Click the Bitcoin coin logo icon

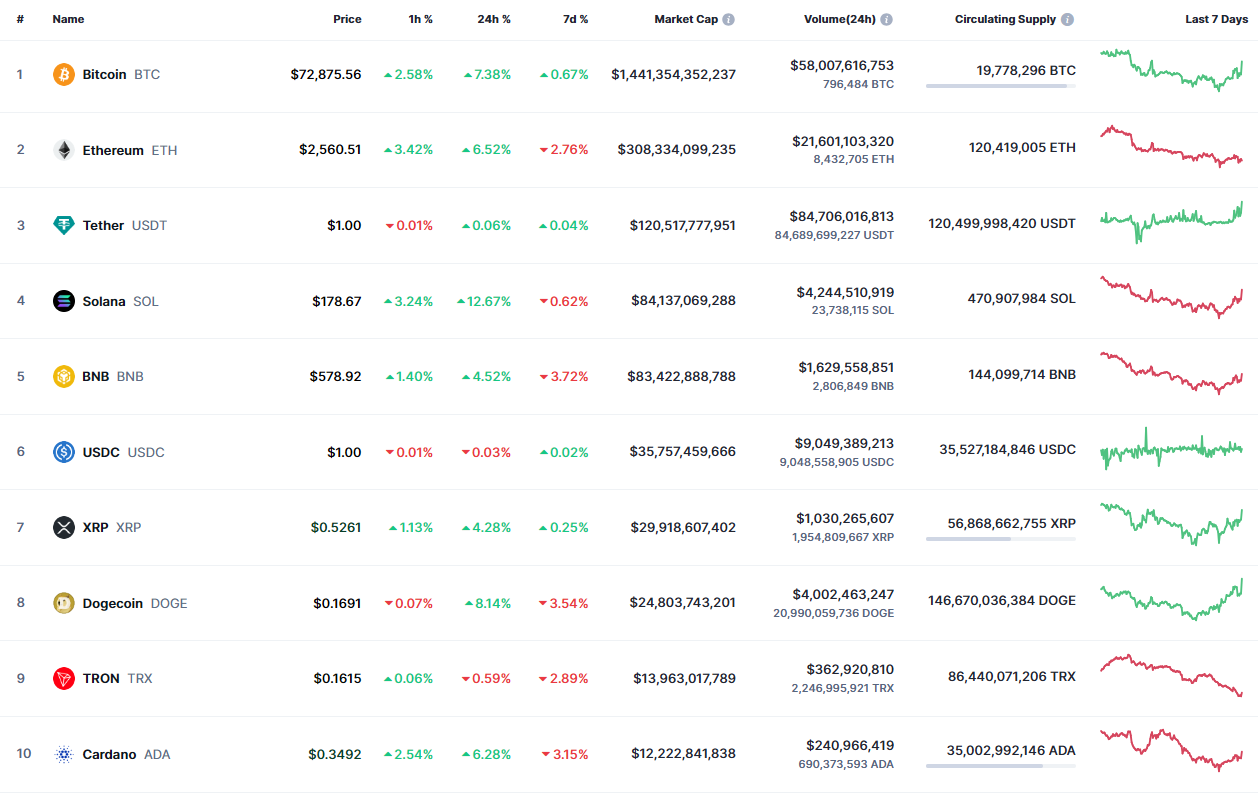click(x=64, y=74)
